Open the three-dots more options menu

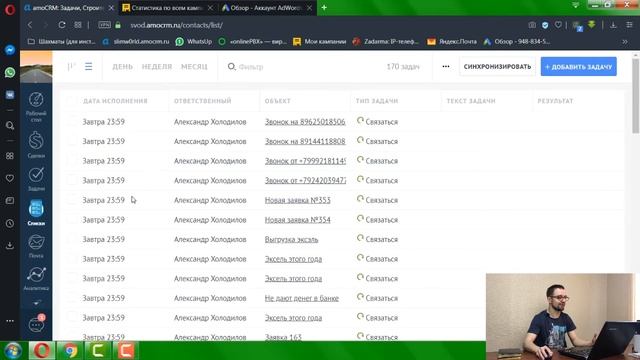pyautogui.click(x=446, y=67)
